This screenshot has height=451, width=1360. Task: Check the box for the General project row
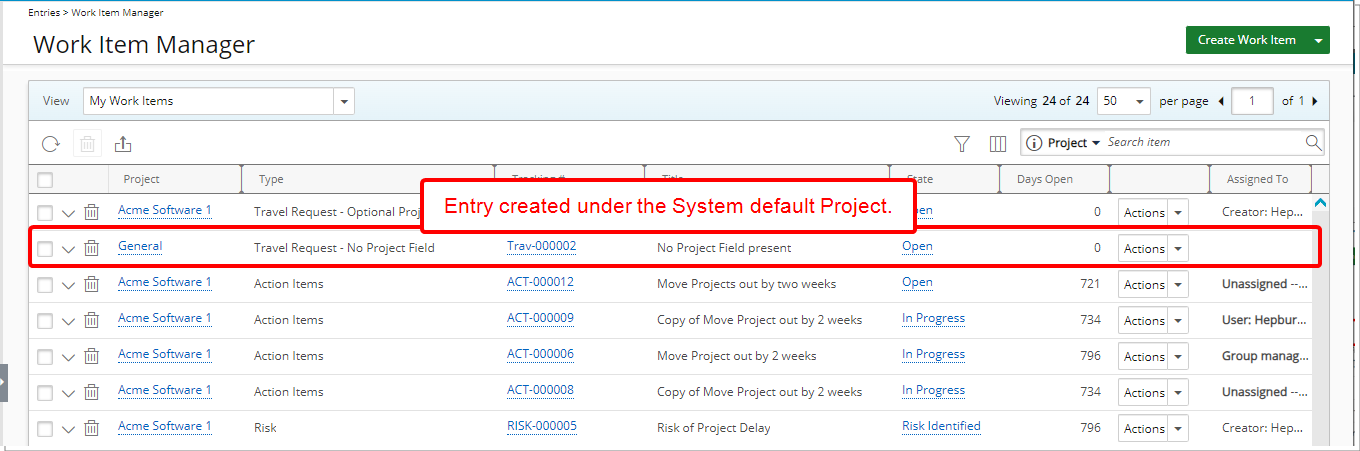tap(45, 248)
